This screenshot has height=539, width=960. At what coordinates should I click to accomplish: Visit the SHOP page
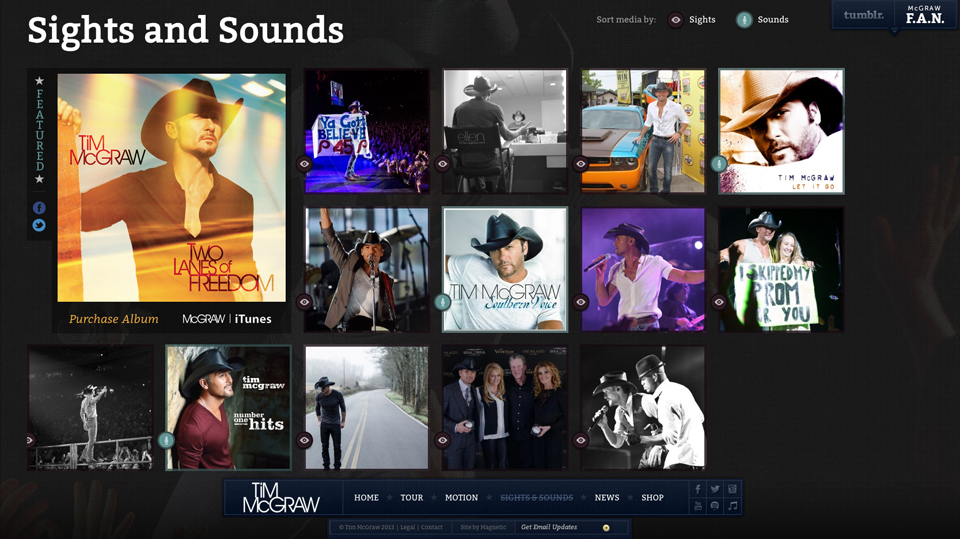[x=652, y=498]
